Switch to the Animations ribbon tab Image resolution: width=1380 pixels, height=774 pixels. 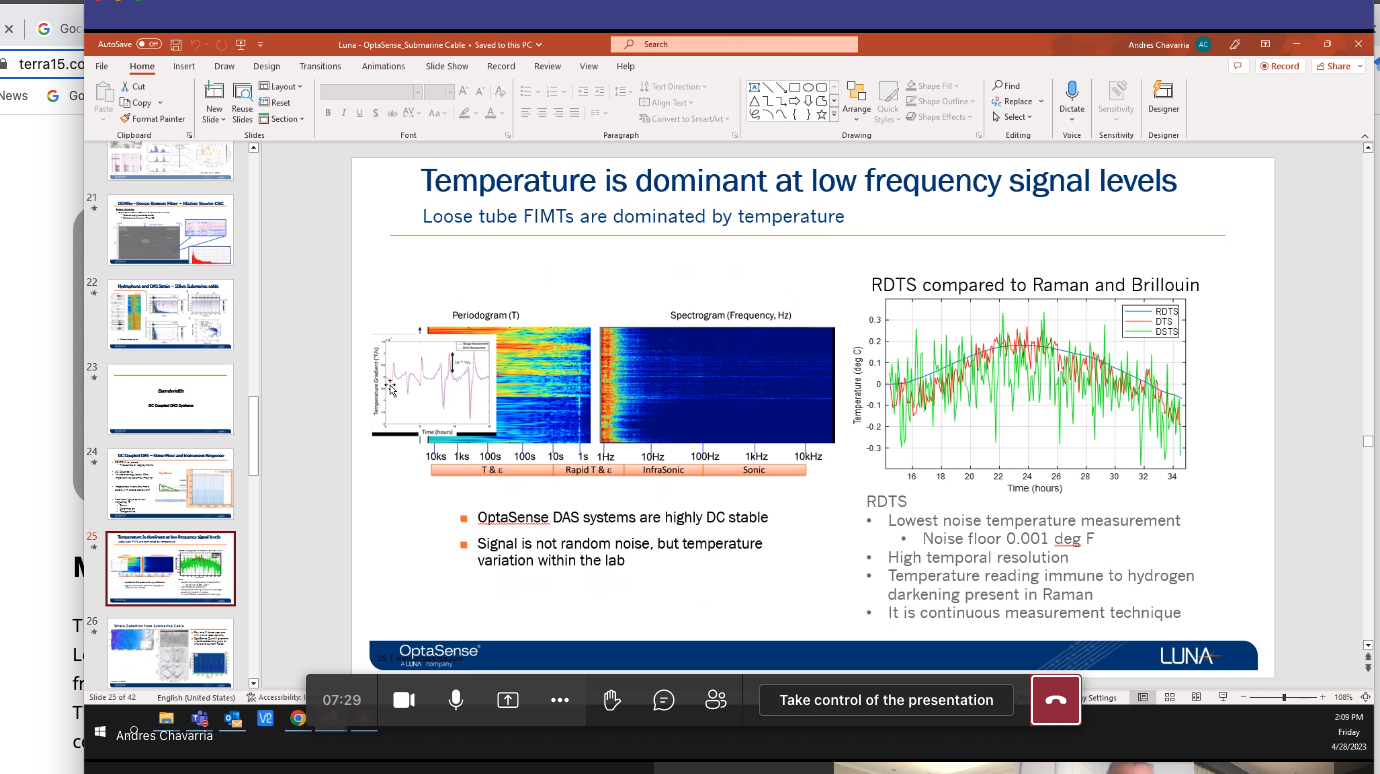[x=384, y=66]
